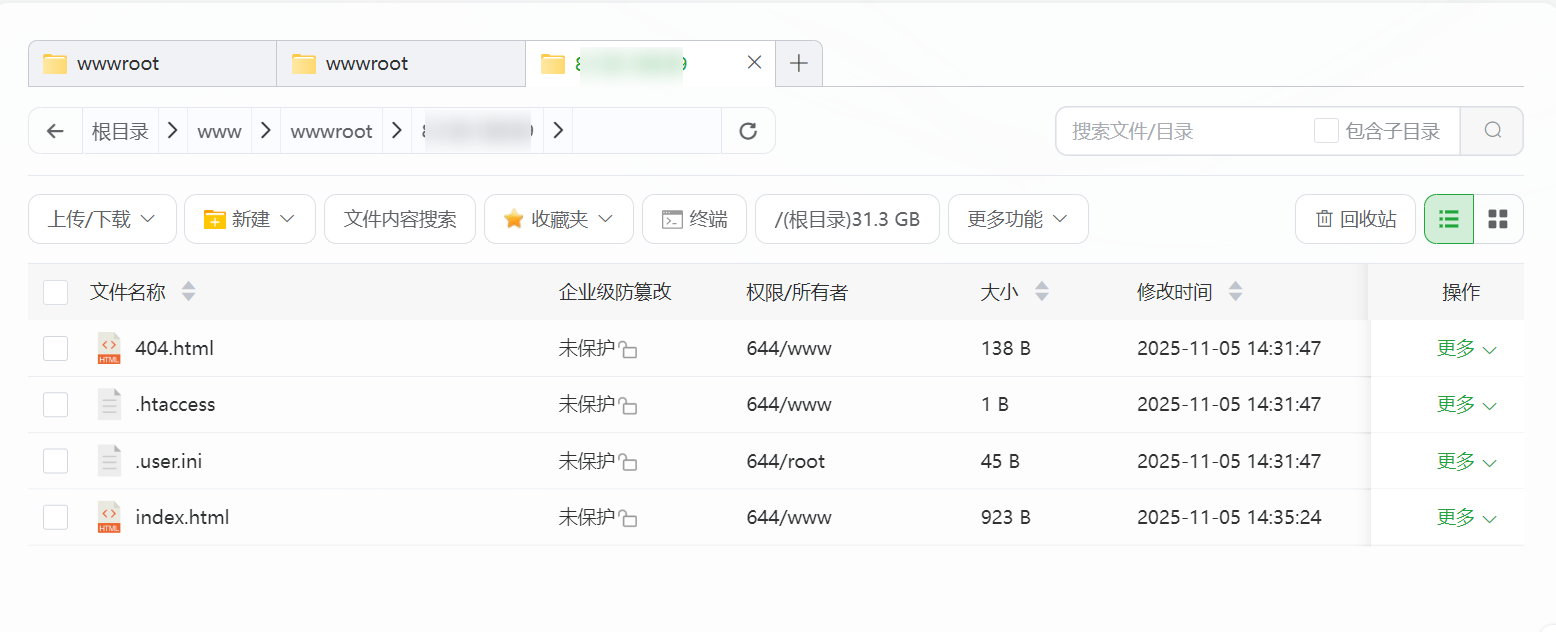Screen dimensions: 1556x632
Task: Switch to grid view icon
Action: tap(1497, 219)
